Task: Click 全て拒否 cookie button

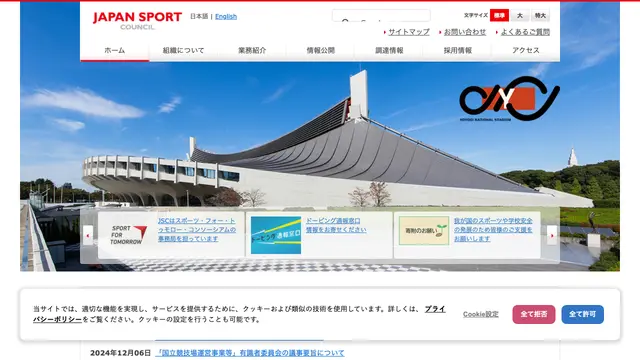Action: [x=533, y=314]
